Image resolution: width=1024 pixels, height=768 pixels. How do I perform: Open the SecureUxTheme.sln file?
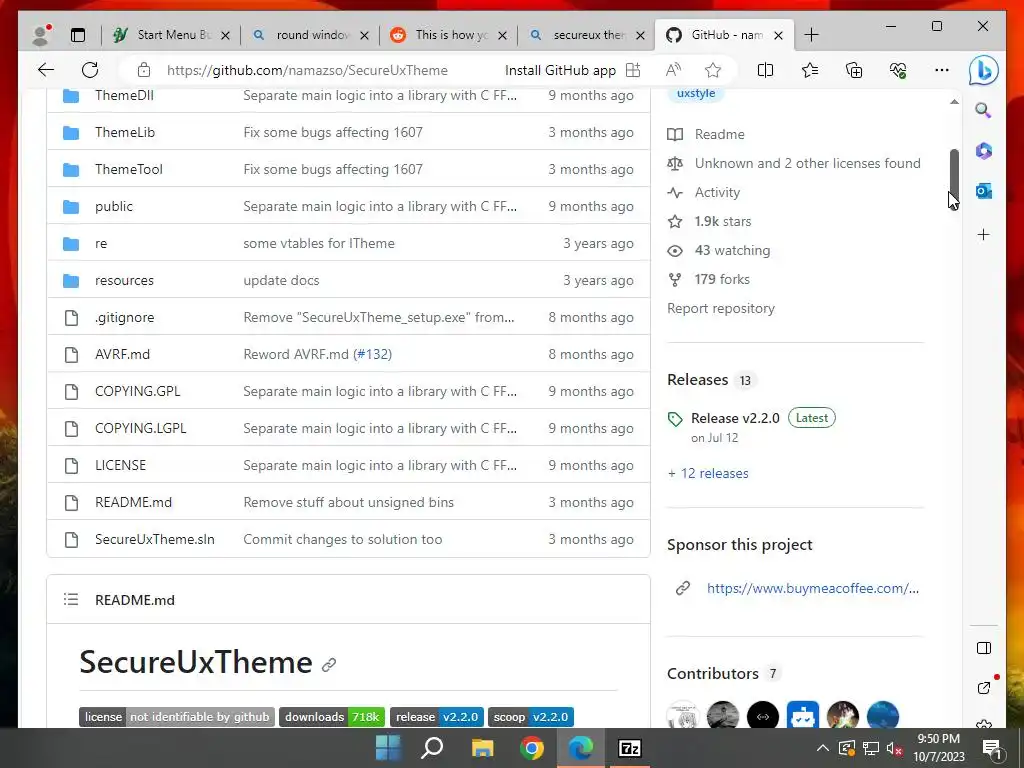coord(155,539)
